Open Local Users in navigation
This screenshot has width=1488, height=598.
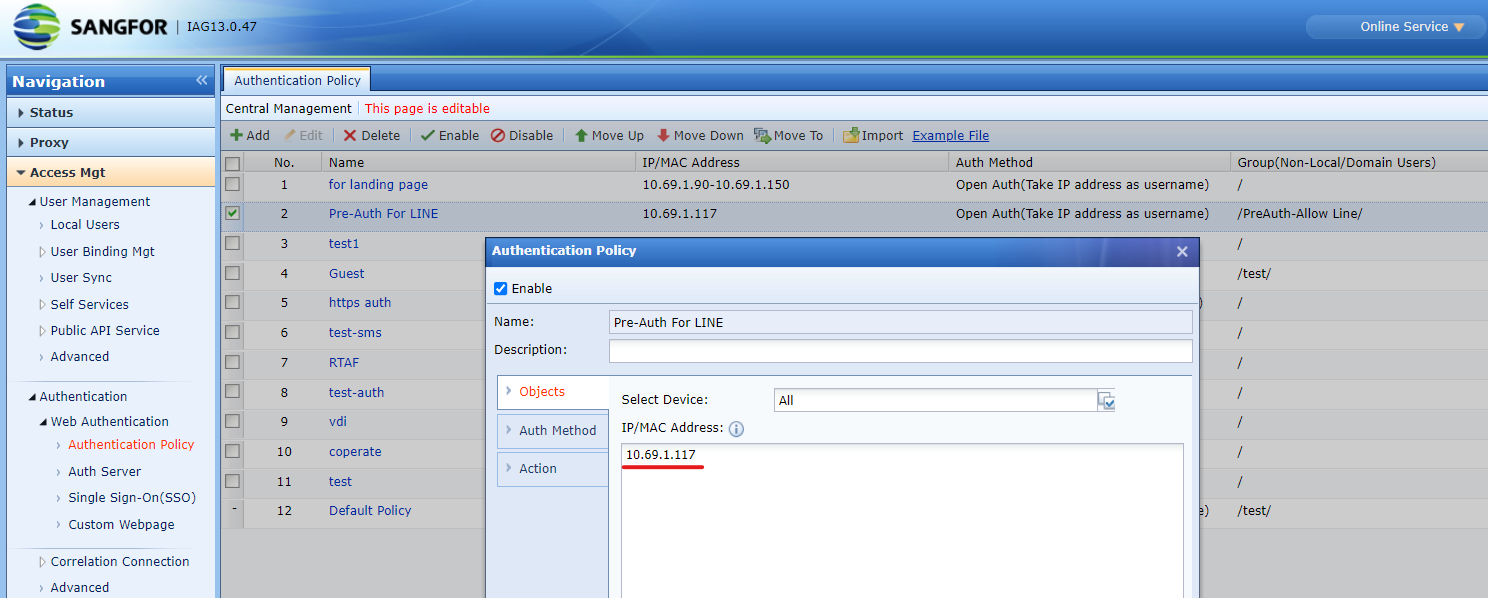tap(85, 225)
